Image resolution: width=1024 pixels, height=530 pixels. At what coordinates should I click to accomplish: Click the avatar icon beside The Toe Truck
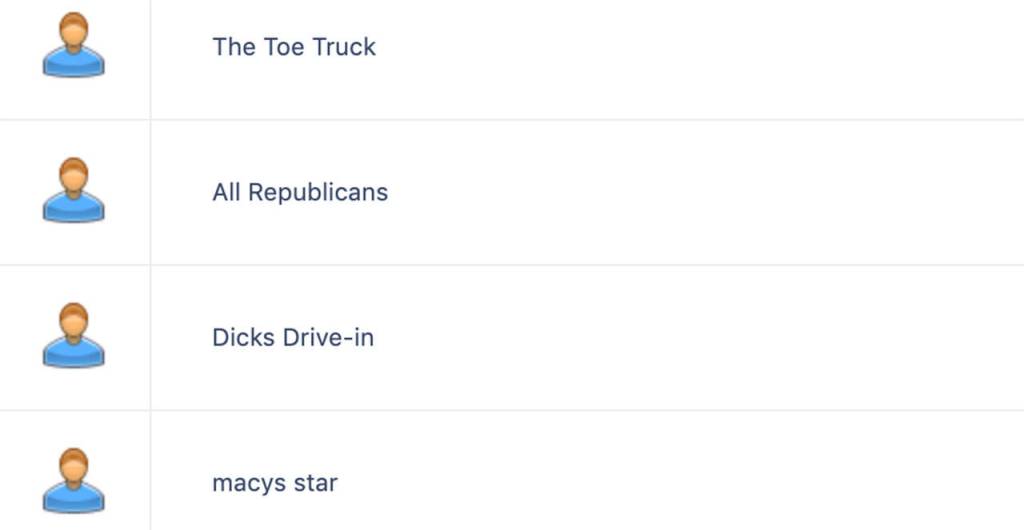(73, 46)
